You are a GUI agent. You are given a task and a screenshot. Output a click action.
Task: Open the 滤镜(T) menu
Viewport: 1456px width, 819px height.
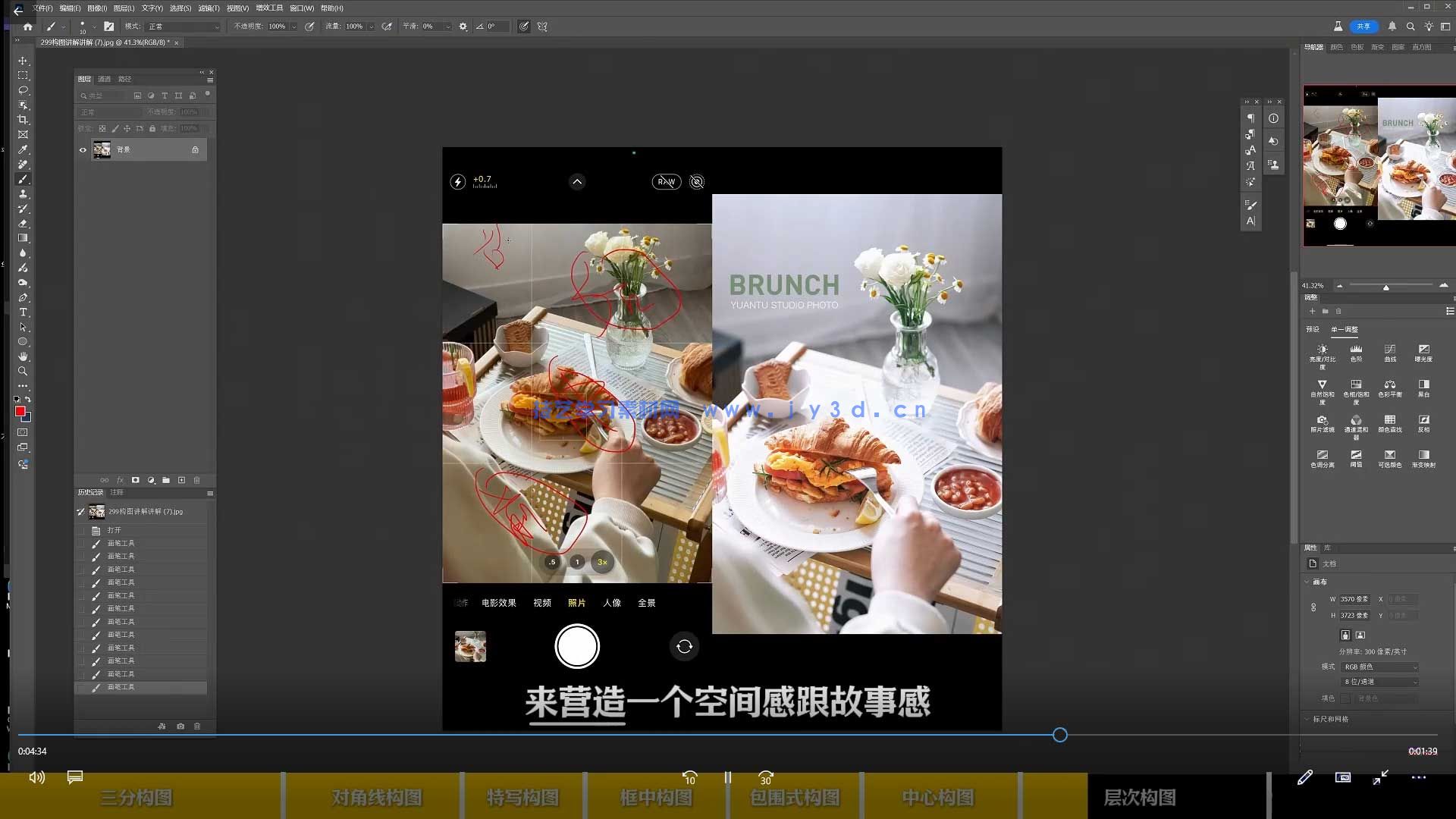(209, 8)
